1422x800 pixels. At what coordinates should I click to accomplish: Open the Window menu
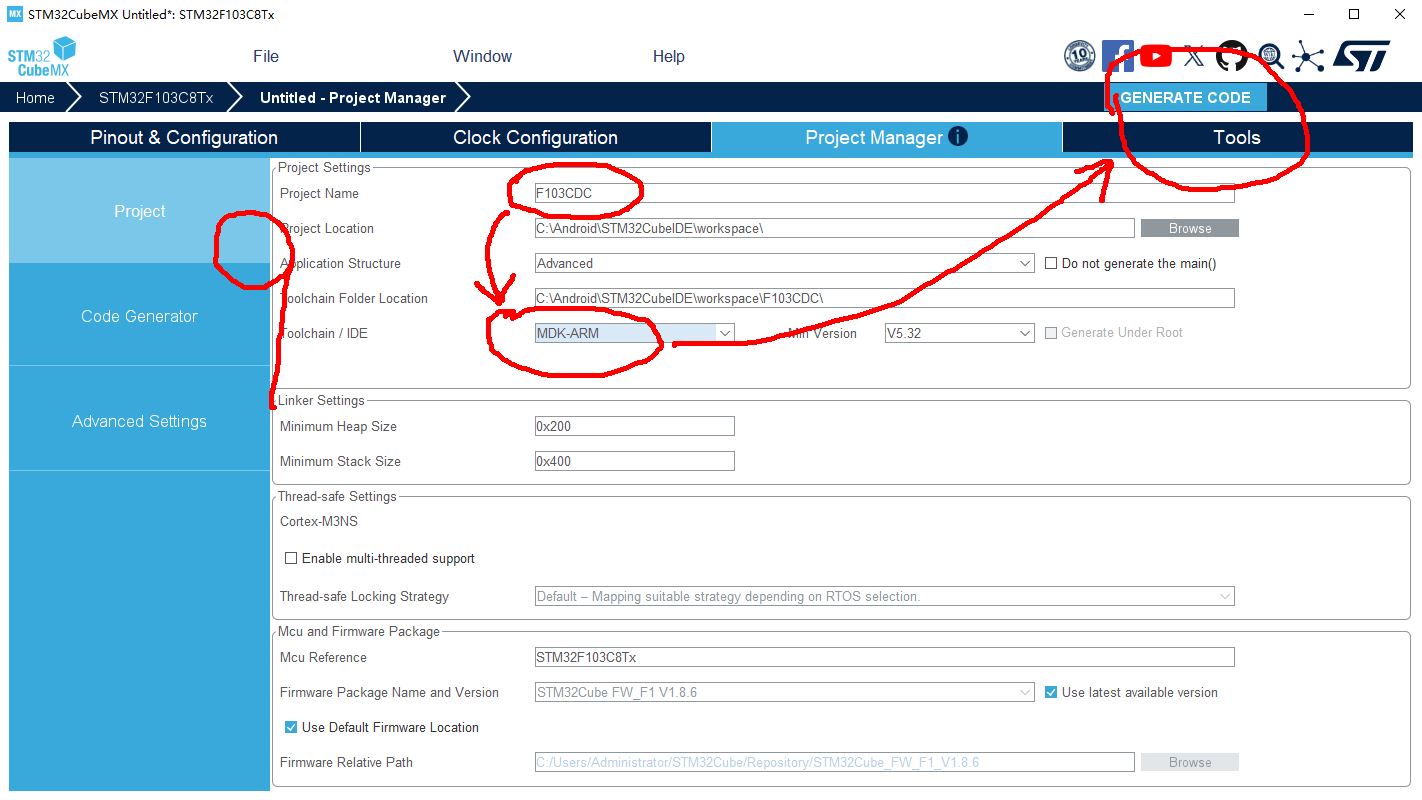(482, 56)
